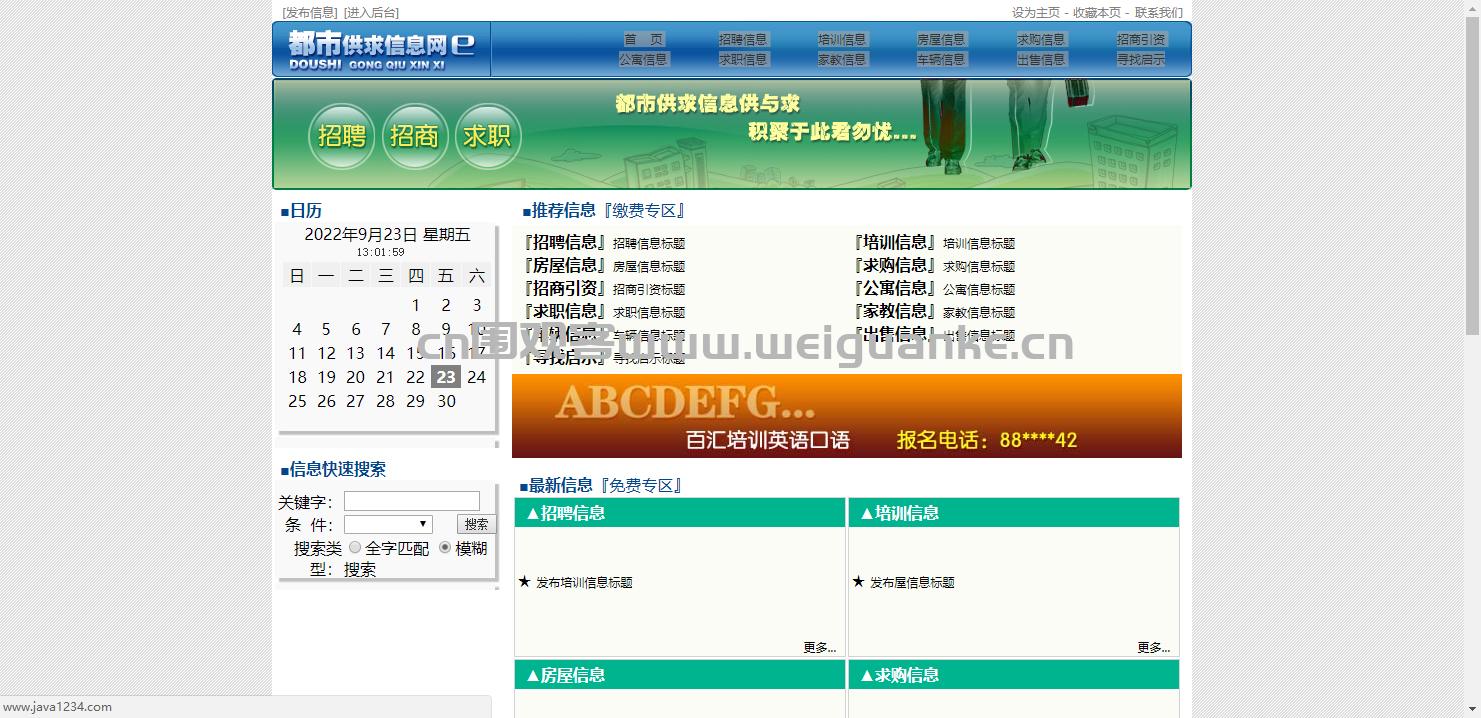Select date 23 on the calendar
This screenshot has height=718, width=1481.
click(x=446, y=377)
